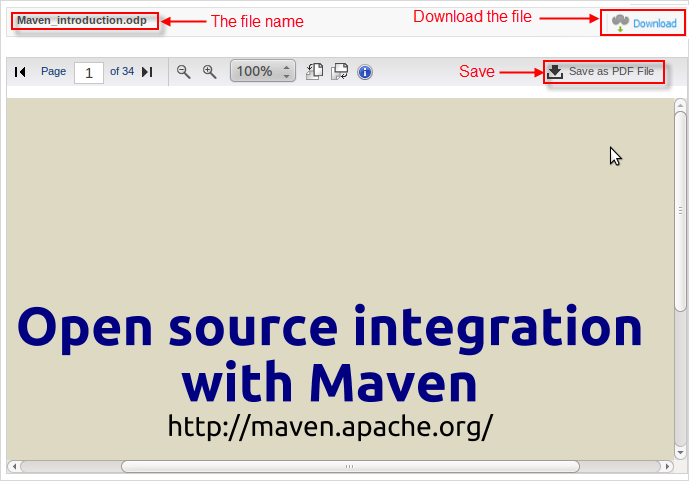Click the Download link

coord(654,23)
